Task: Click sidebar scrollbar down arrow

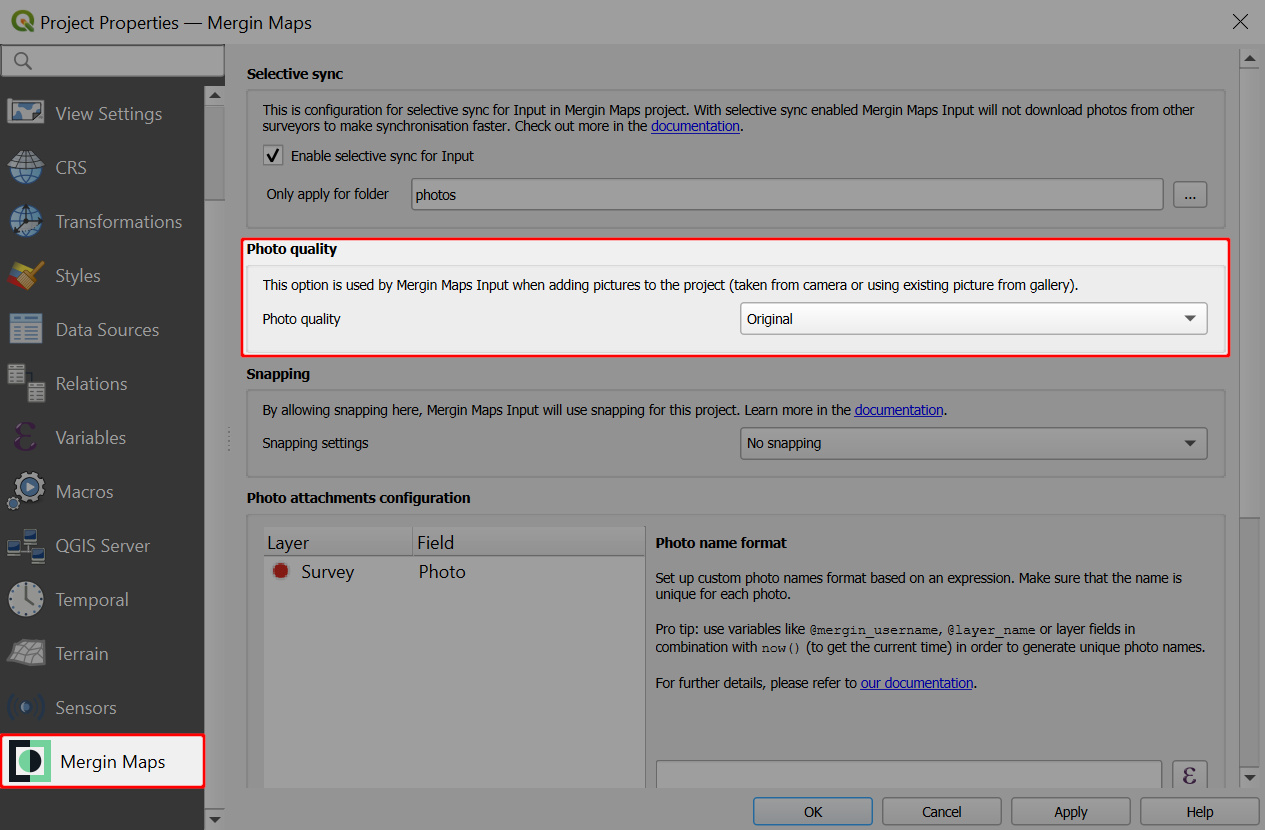Action: pyautogui.click(x=214, y=820)
